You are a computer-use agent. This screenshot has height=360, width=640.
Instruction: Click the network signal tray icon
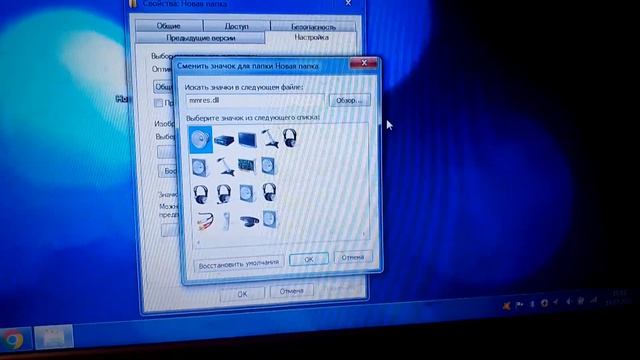594,300
